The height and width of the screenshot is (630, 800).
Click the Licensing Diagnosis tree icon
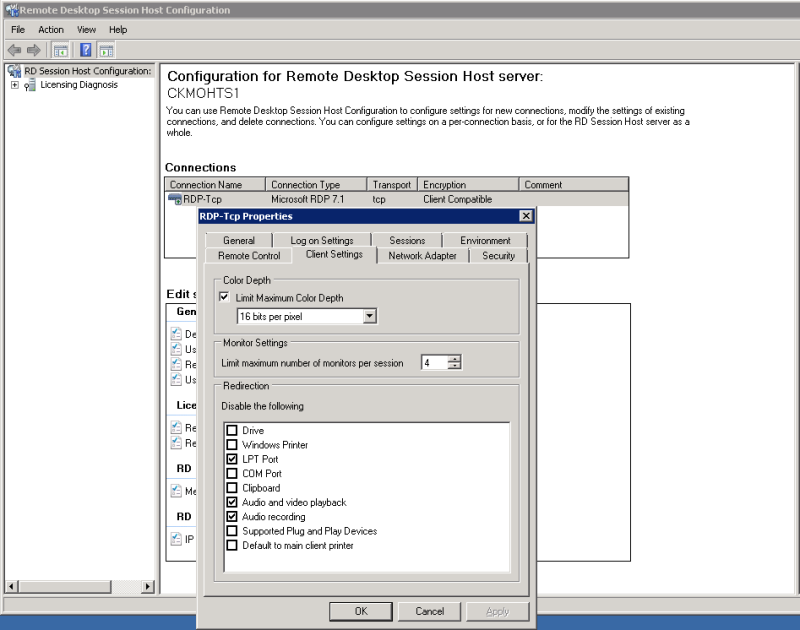point(30,85)
